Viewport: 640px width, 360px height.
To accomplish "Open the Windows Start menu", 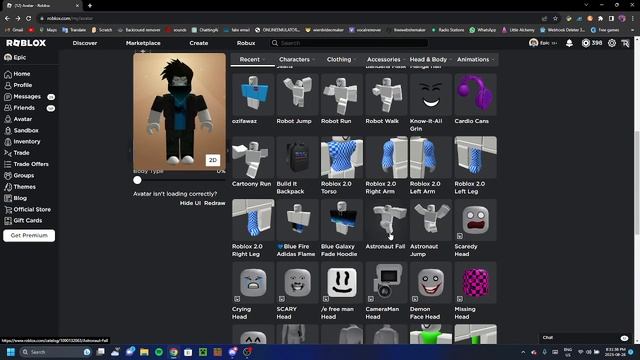I will click(11, 352).
